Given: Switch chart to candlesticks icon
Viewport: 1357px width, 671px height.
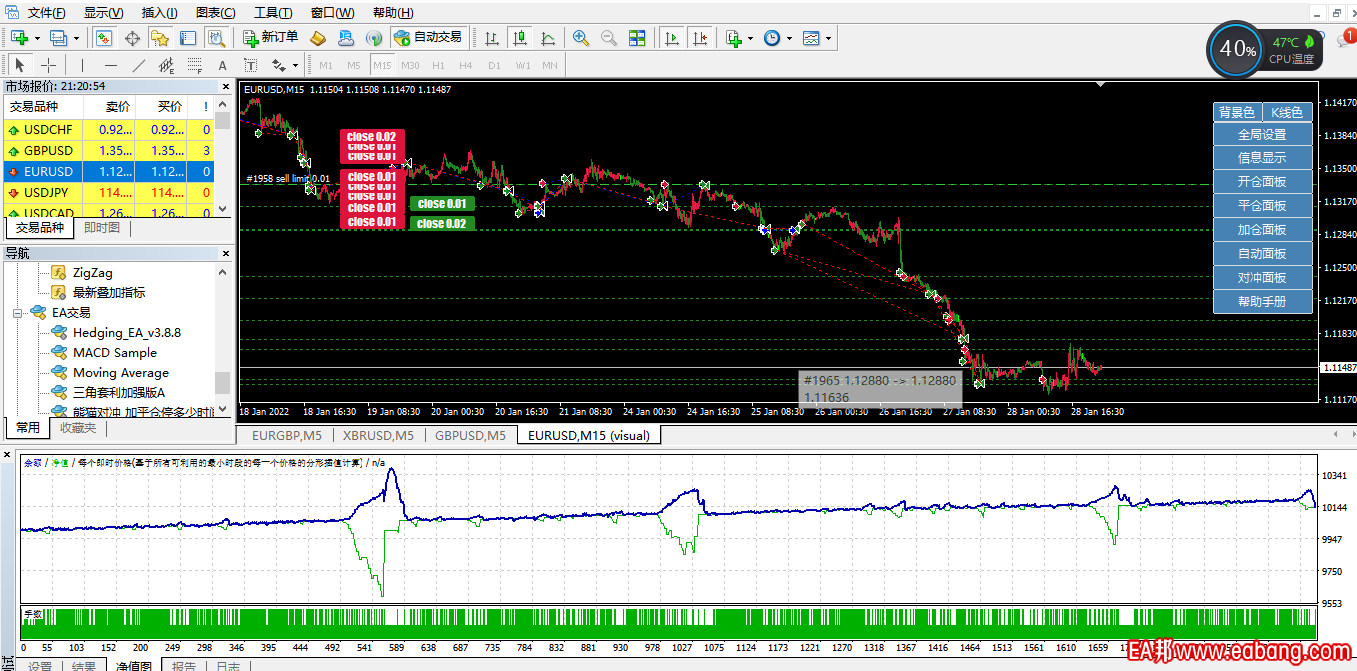Looking at the screenshot, I should (x=520, y=38).
